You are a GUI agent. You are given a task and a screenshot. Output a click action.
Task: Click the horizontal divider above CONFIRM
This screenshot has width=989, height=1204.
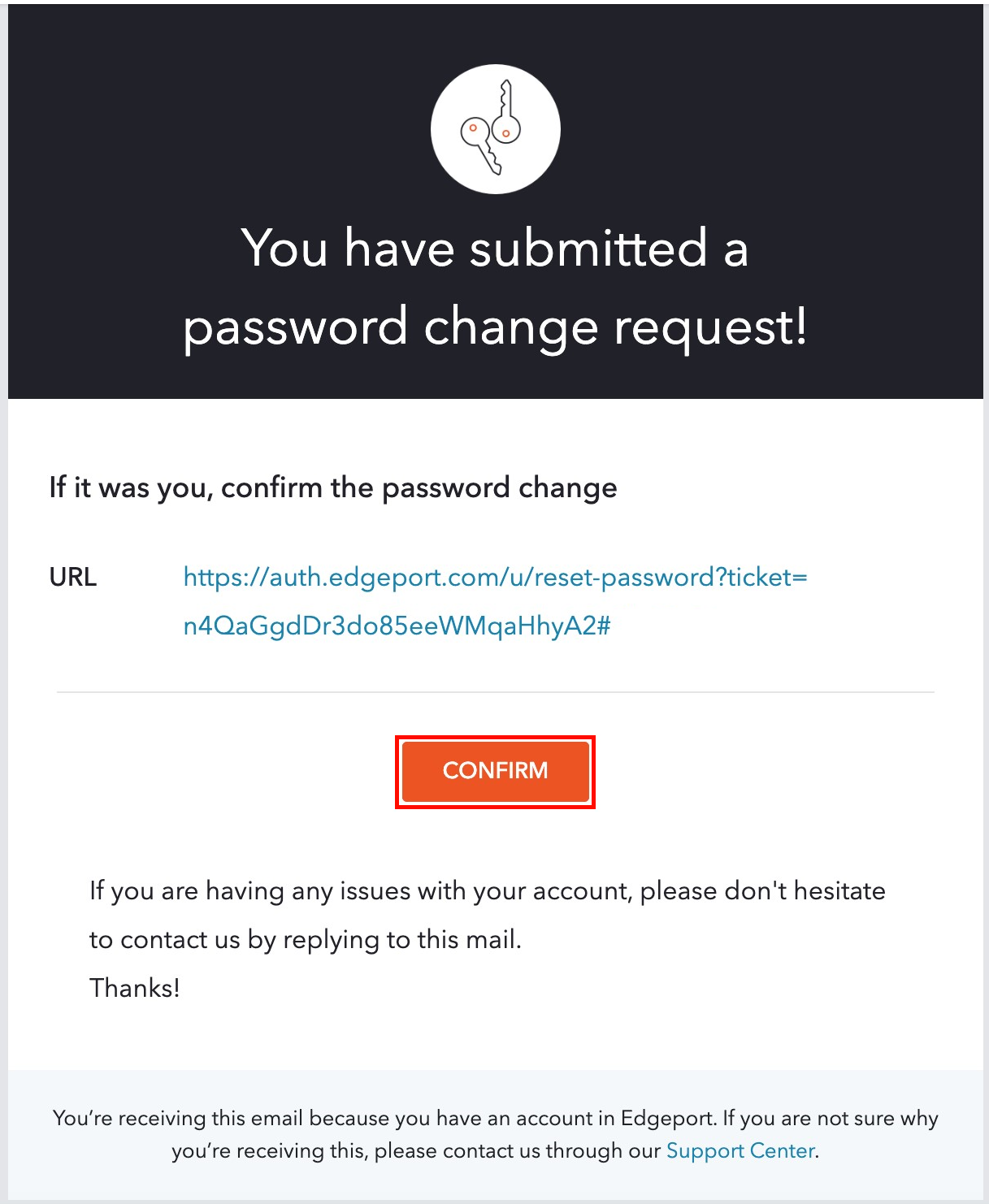pos(494,692)
